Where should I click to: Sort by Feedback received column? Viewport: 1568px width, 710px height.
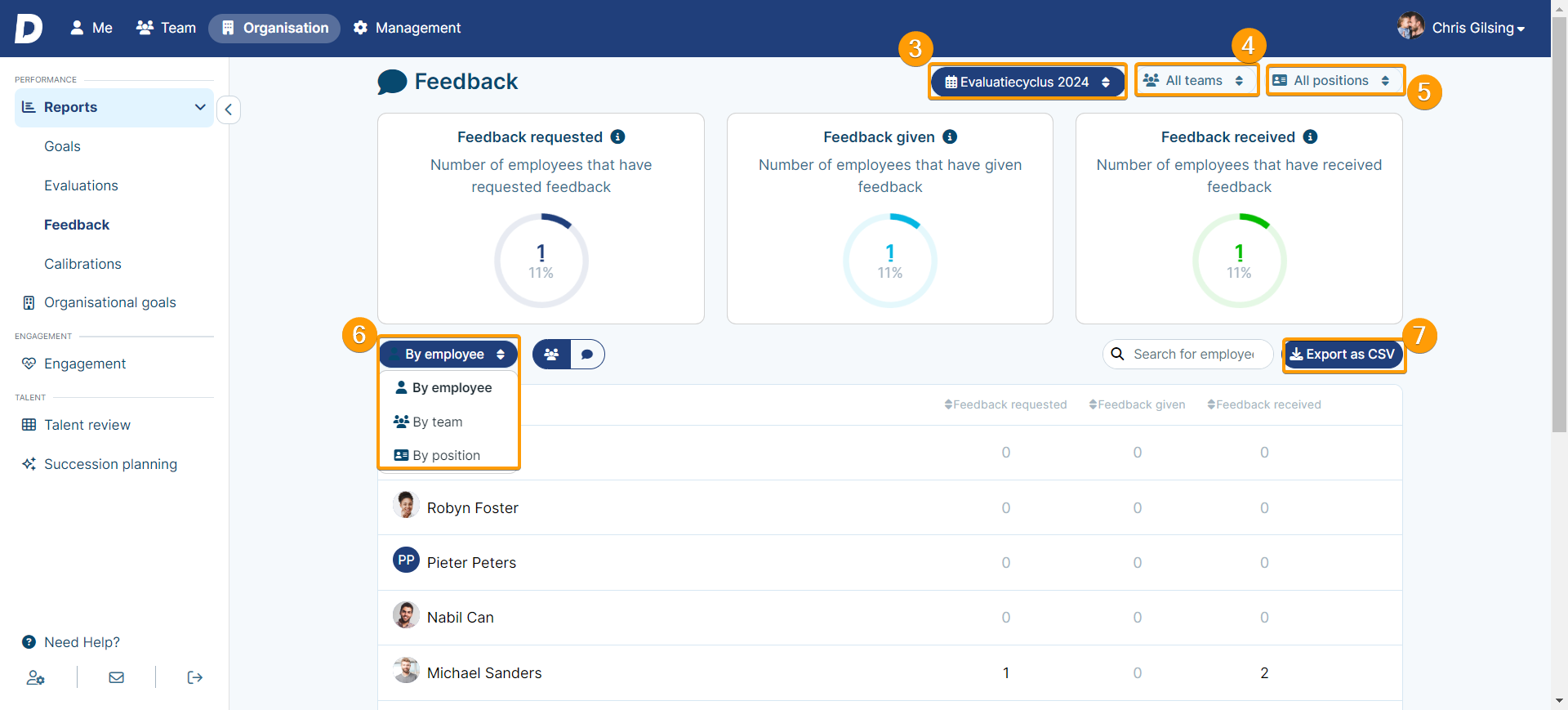(x=1264, y=404)
